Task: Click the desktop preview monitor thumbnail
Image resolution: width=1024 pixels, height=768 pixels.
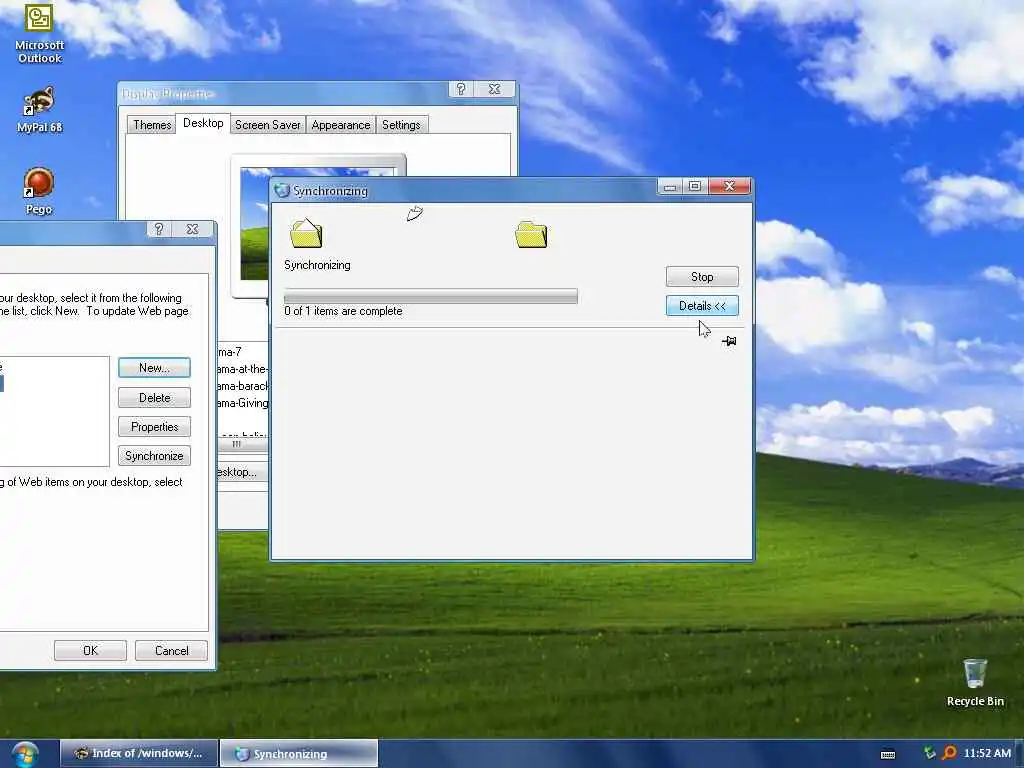Action: (x=253, y=224)
